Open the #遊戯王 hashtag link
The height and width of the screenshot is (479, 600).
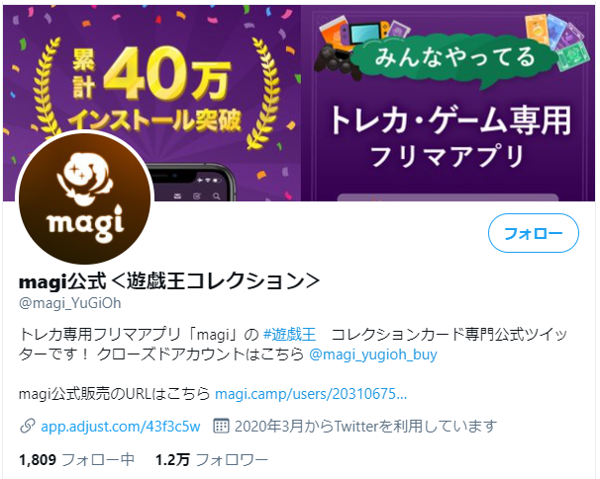pos(290,334)
